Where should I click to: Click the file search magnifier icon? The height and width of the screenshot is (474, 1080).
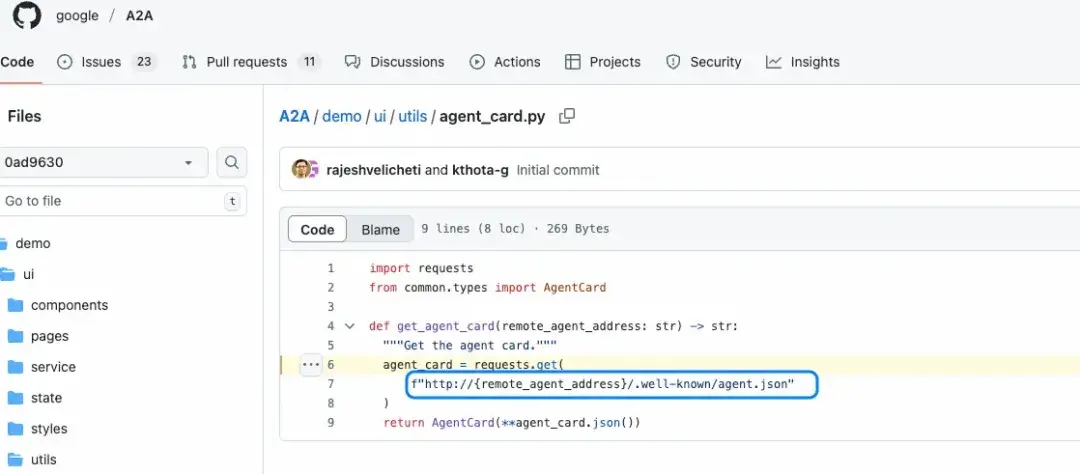[232, 162]
